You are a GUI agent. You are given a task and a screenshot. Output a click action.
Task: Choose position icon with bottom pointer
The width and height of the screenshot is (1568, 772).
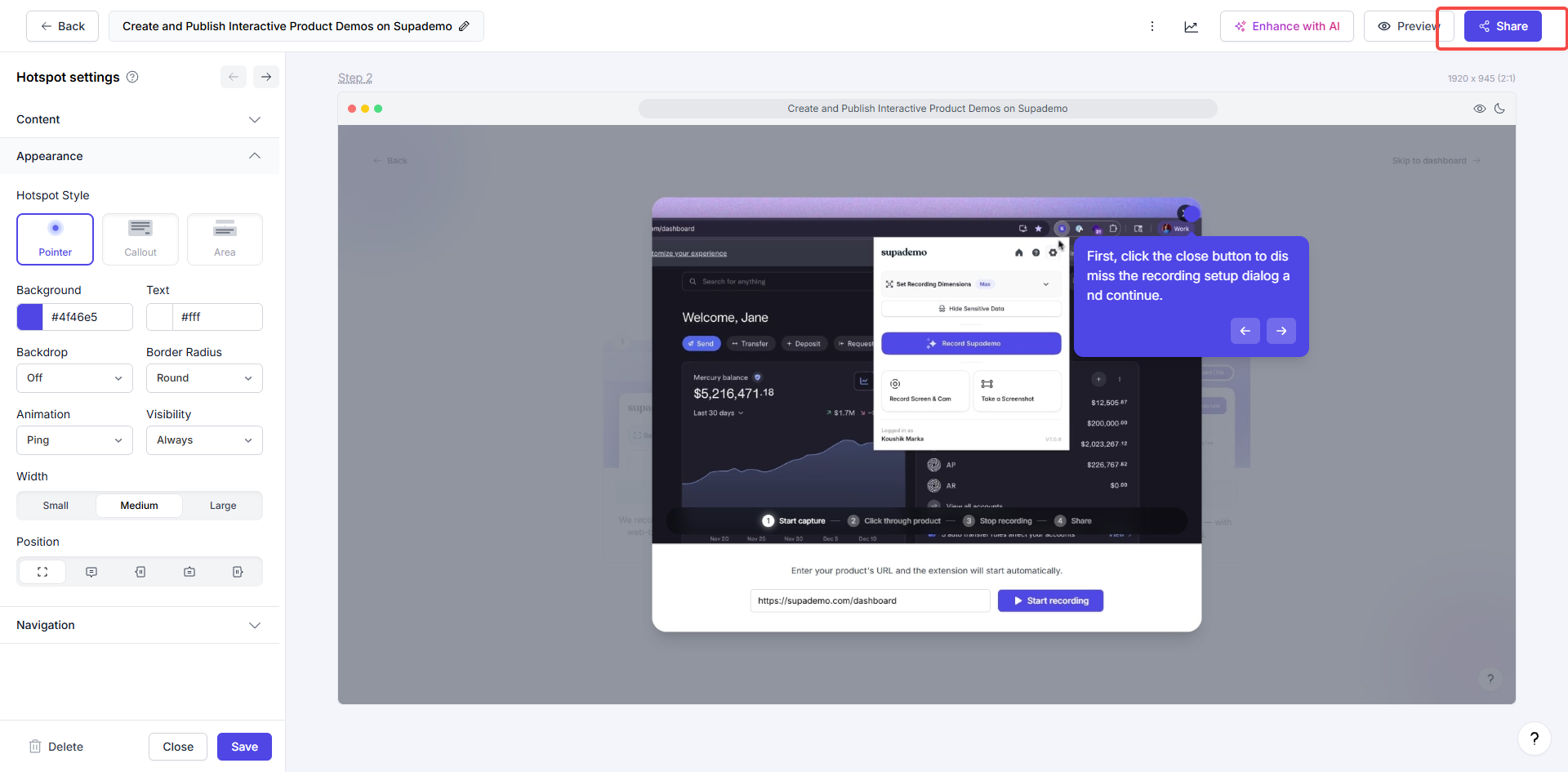click(x=91, y=572)
